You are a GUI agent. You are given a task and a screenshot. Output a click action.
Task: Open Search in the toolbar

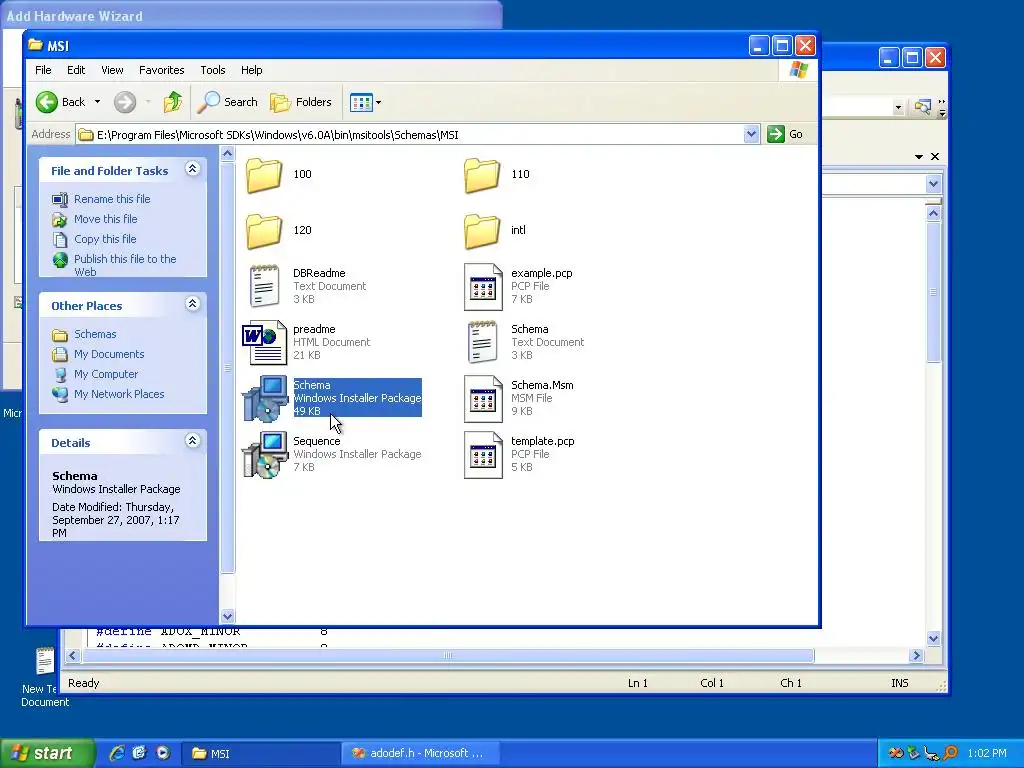[228, 102]
